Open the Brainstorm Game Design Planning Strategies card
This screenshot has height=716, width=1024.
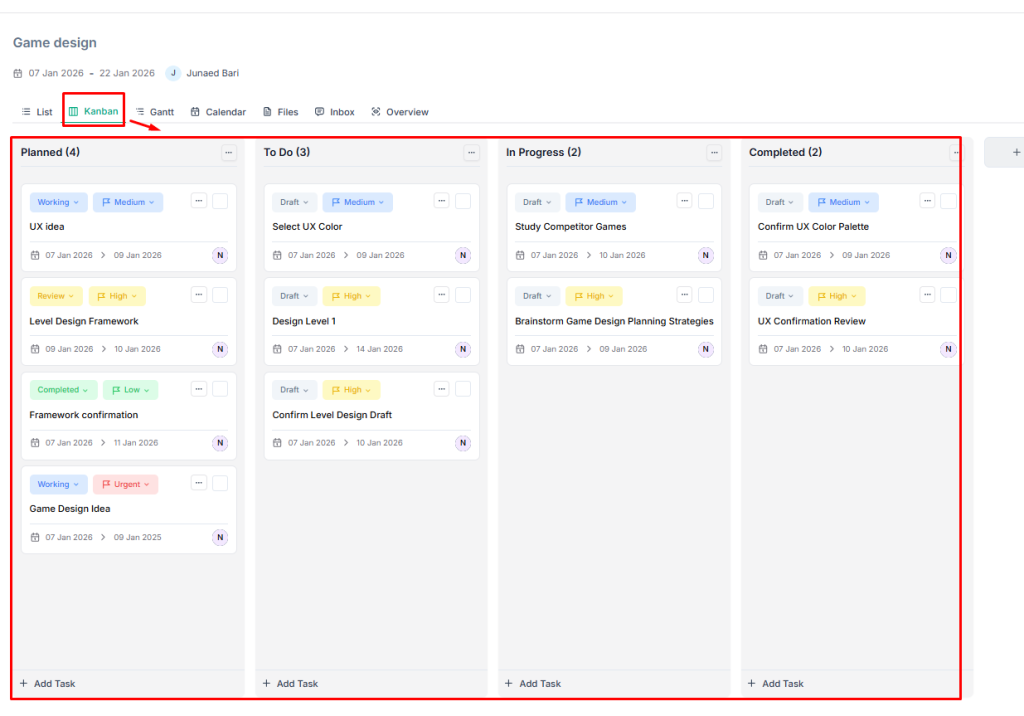(x=614, y=321)
